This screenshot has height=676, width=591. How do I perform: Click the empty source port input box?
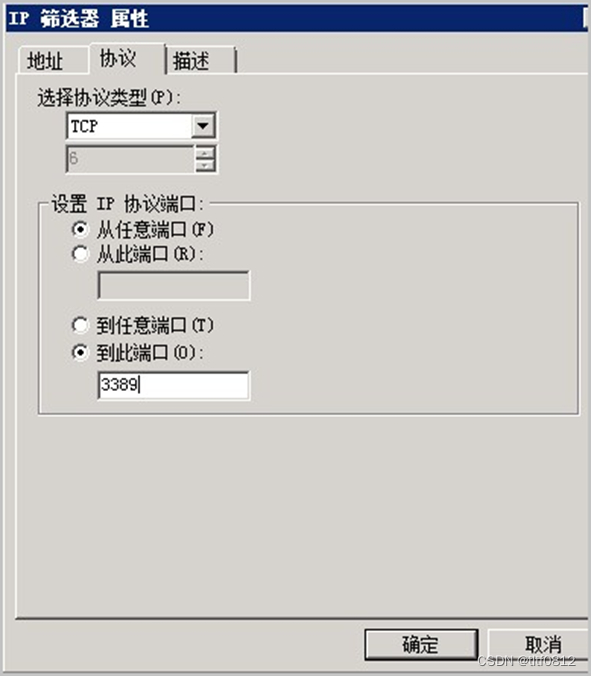click(174, 285)
